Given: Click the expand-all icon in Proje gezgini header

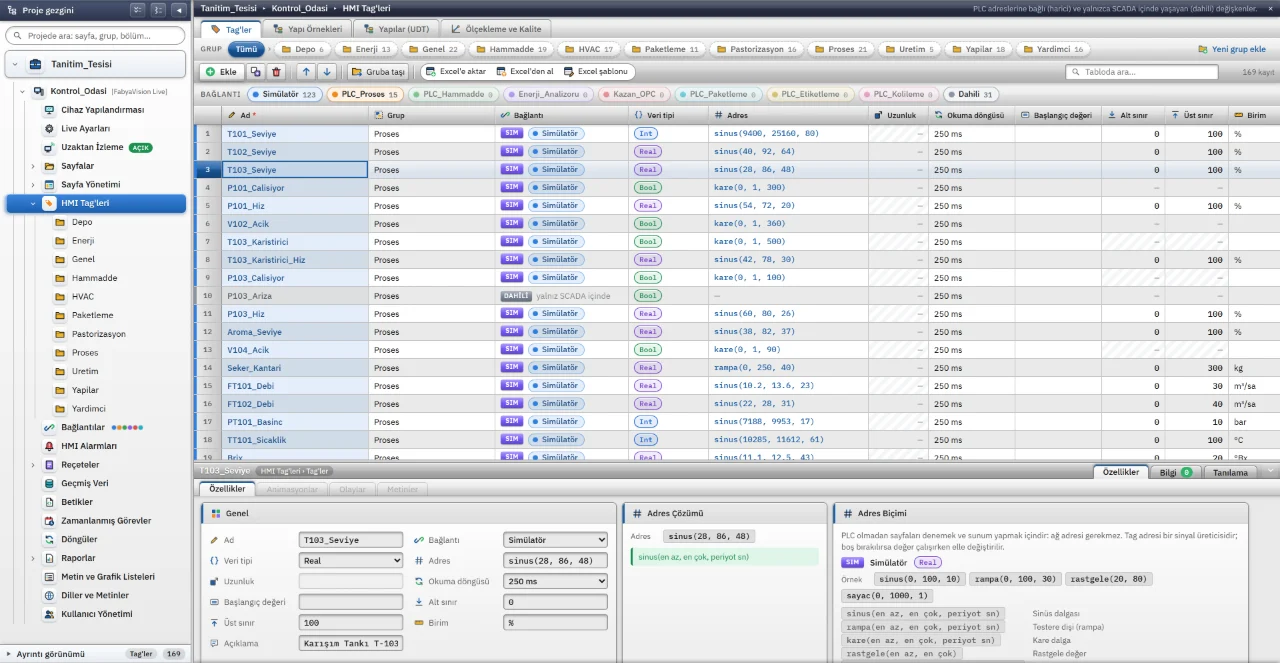Looking at the screenshot, I should (x=138, y=10).
